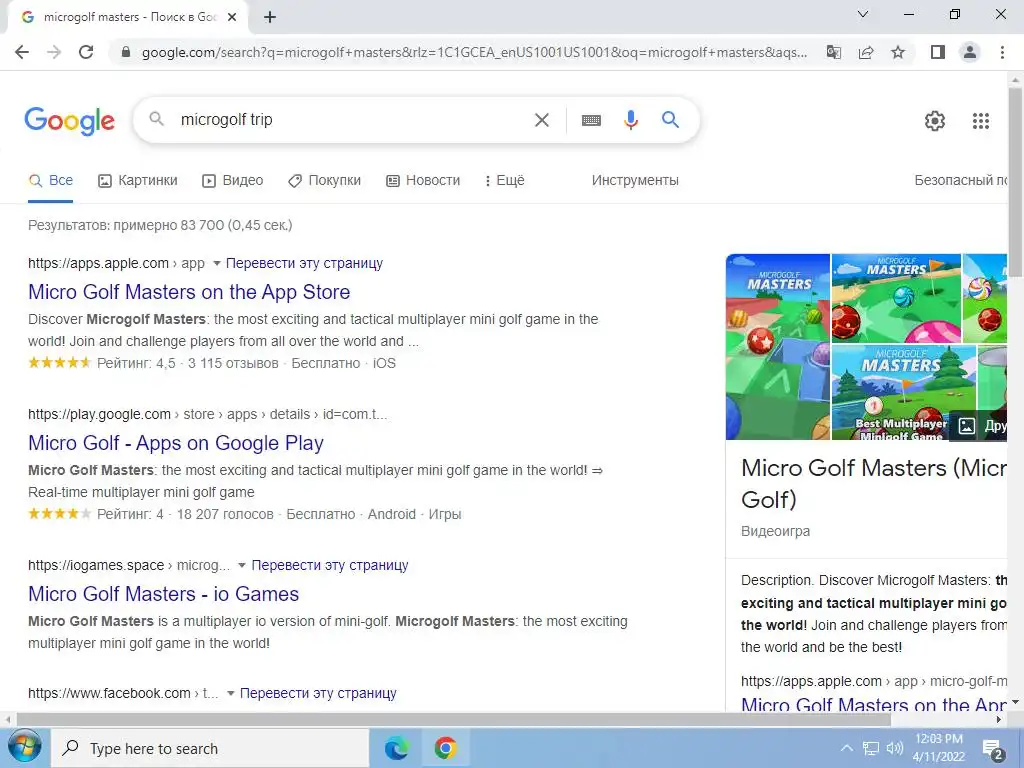Viewport: 1024px width, 768px height.
Task: Select the Все results tab
Action: coord(51,180)
